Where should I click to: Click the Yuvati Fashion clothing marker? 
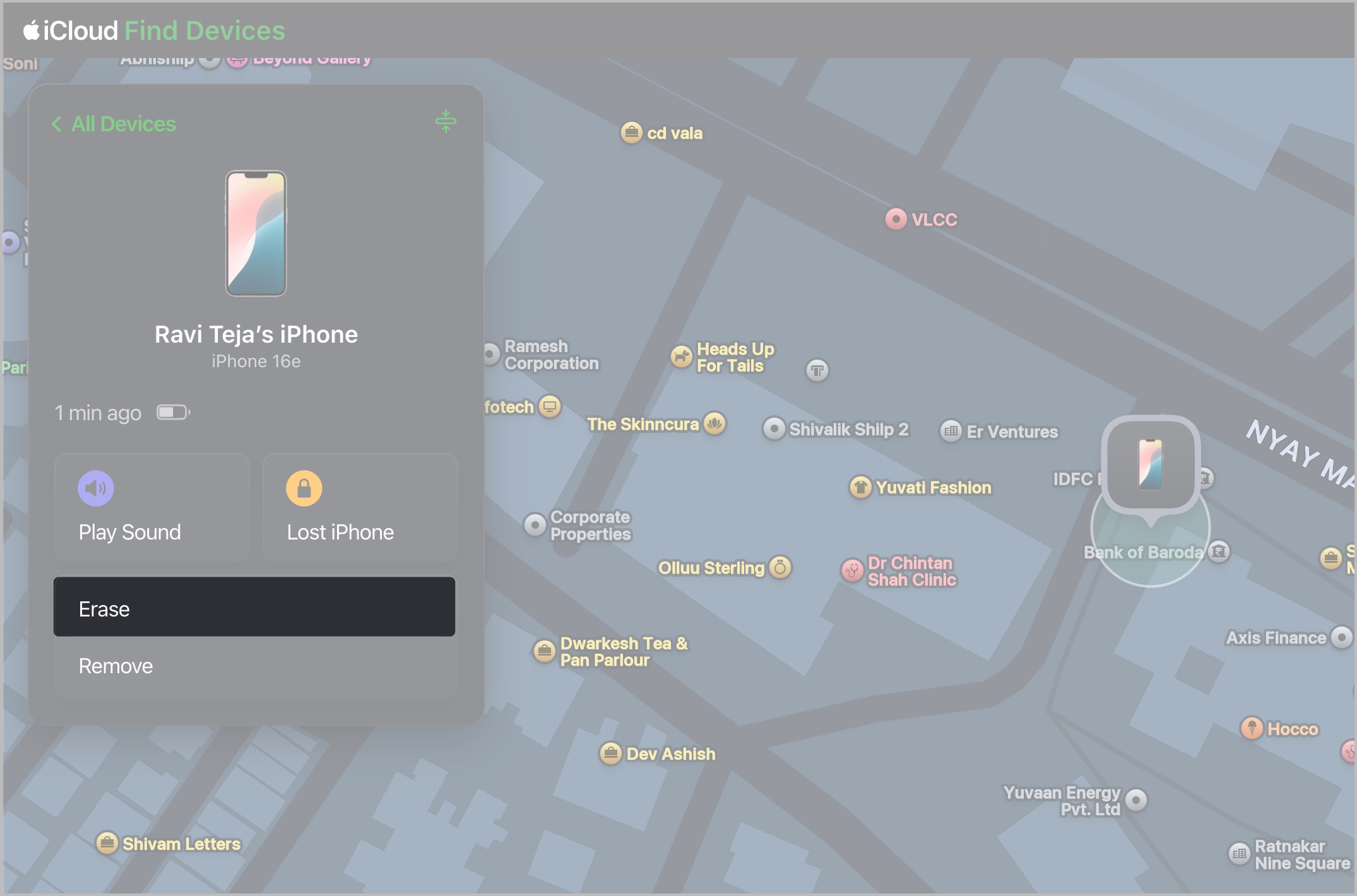[x=860, y=487]
